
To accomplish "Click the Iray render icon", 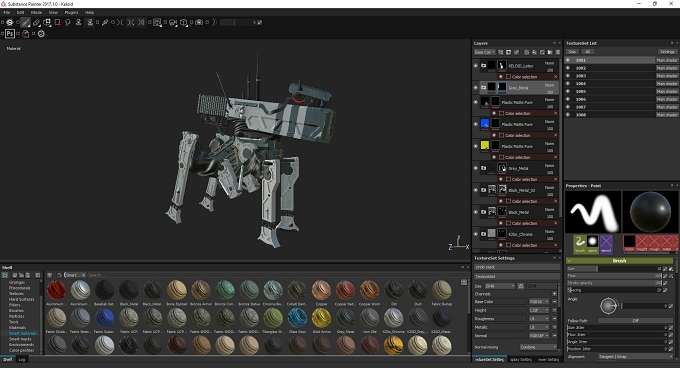I will click(41, 33).
